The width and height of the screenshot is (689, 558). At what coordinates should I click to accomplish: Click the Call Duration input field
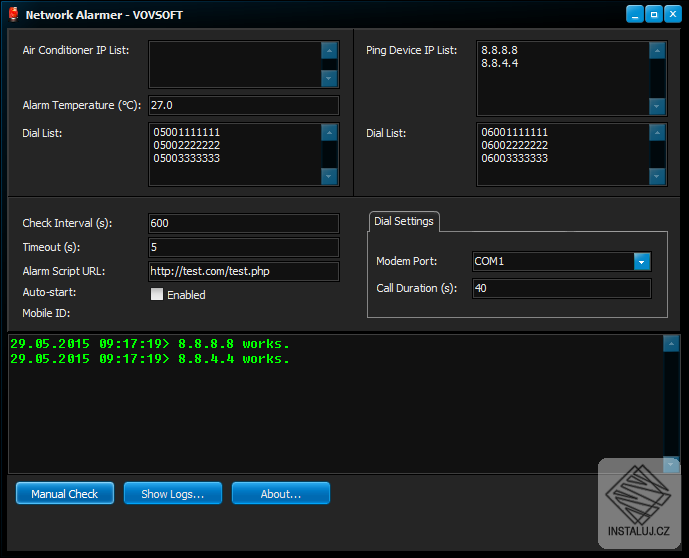pos(561,288)
